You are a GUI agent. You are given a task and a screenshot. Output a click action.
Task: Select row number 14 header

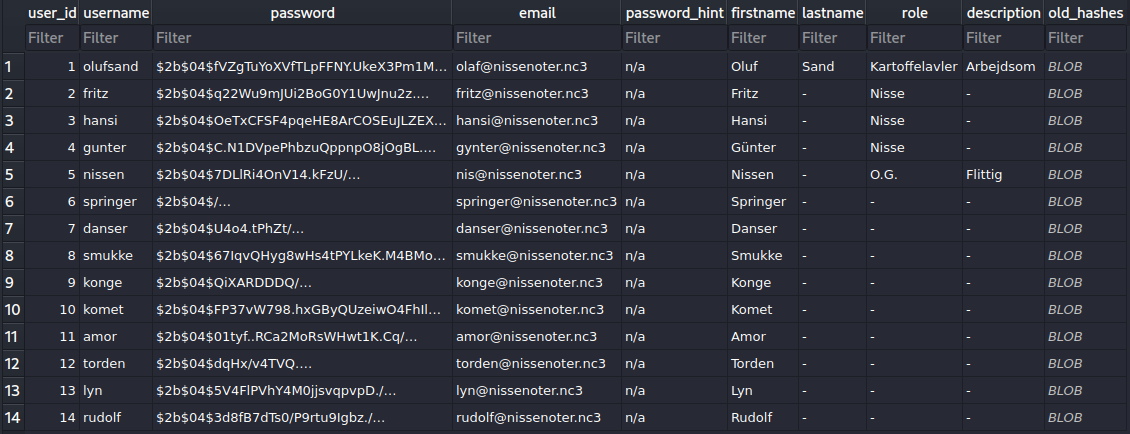tap(11, 417)
